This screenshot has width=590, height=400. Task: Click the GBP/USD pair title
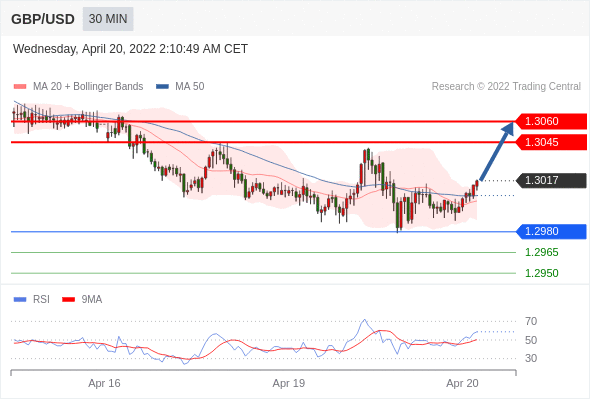click(x=43, y=19)
